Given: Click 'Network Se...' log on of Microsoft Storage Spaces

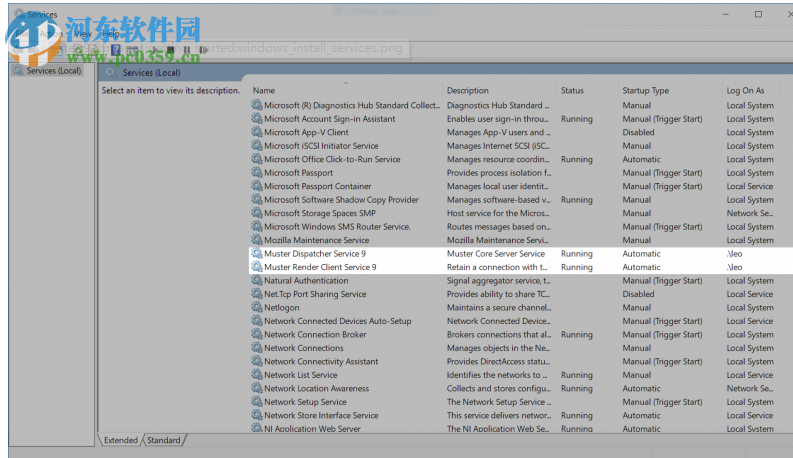Looking at the screenshot, I should pyautogui.click(x=750, y=213).
